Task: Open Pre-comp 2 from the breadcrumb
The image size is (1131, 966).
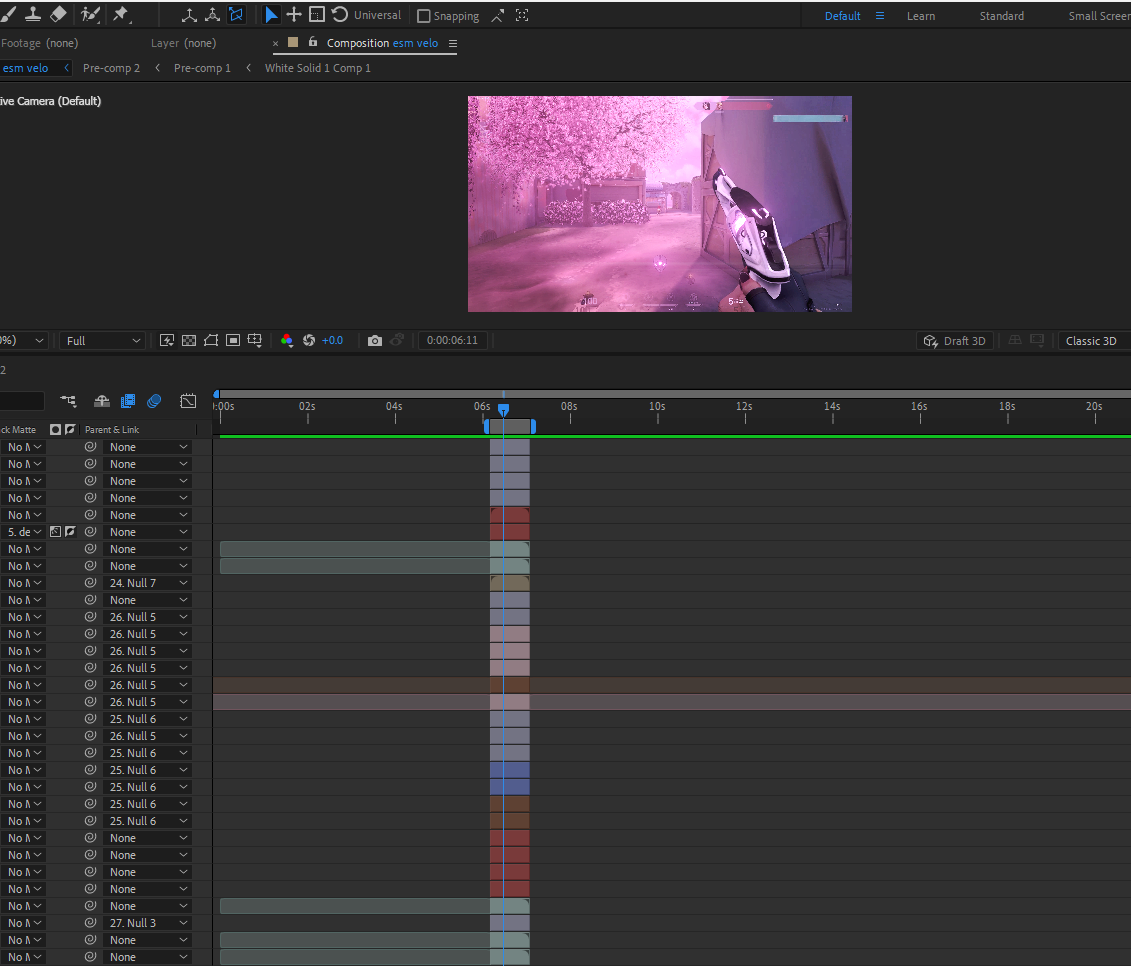Action: (111, 68)
